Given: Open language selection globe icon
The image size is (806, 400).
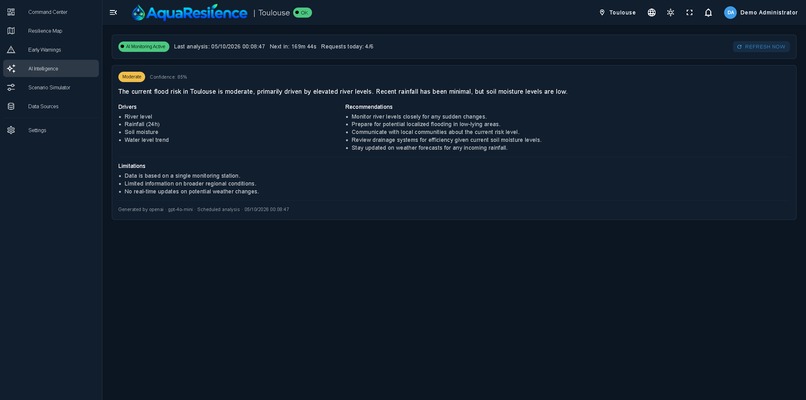Looking at the screenshot, I should point(651,12).
